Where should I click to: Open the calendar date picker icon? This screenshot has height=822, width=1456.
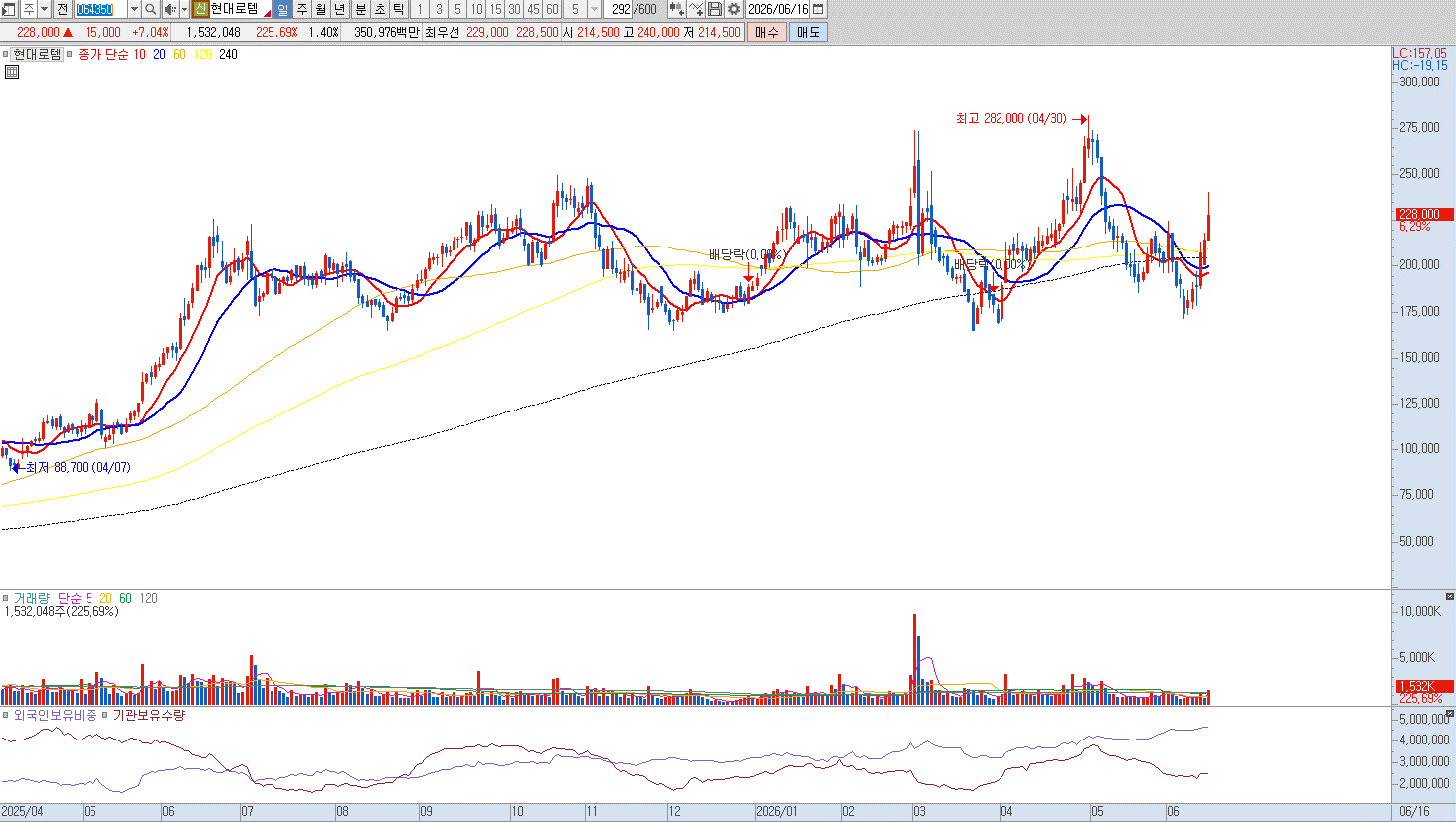tap(819, 9)
